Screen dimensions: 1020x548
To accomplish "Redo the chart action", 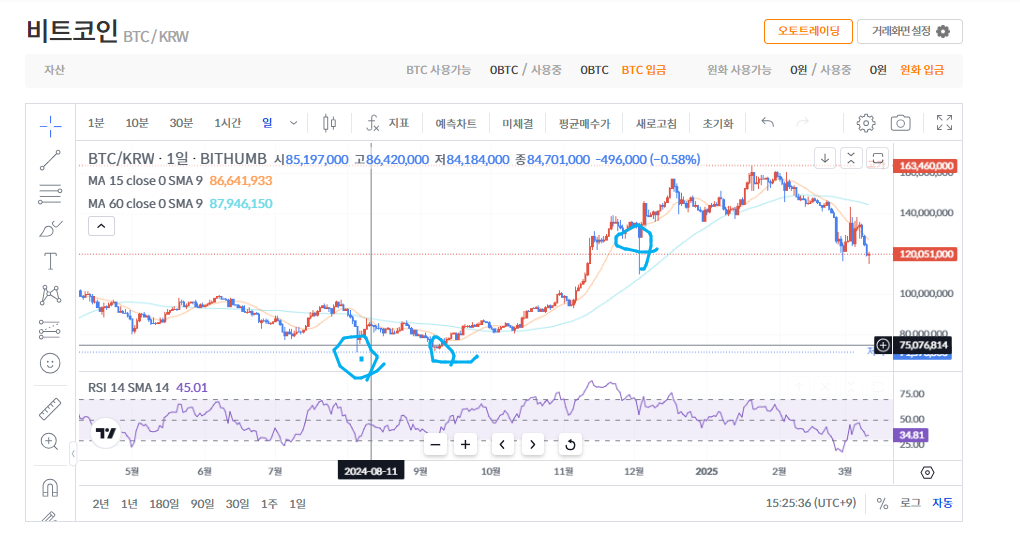I will click(x=803, y=122).
